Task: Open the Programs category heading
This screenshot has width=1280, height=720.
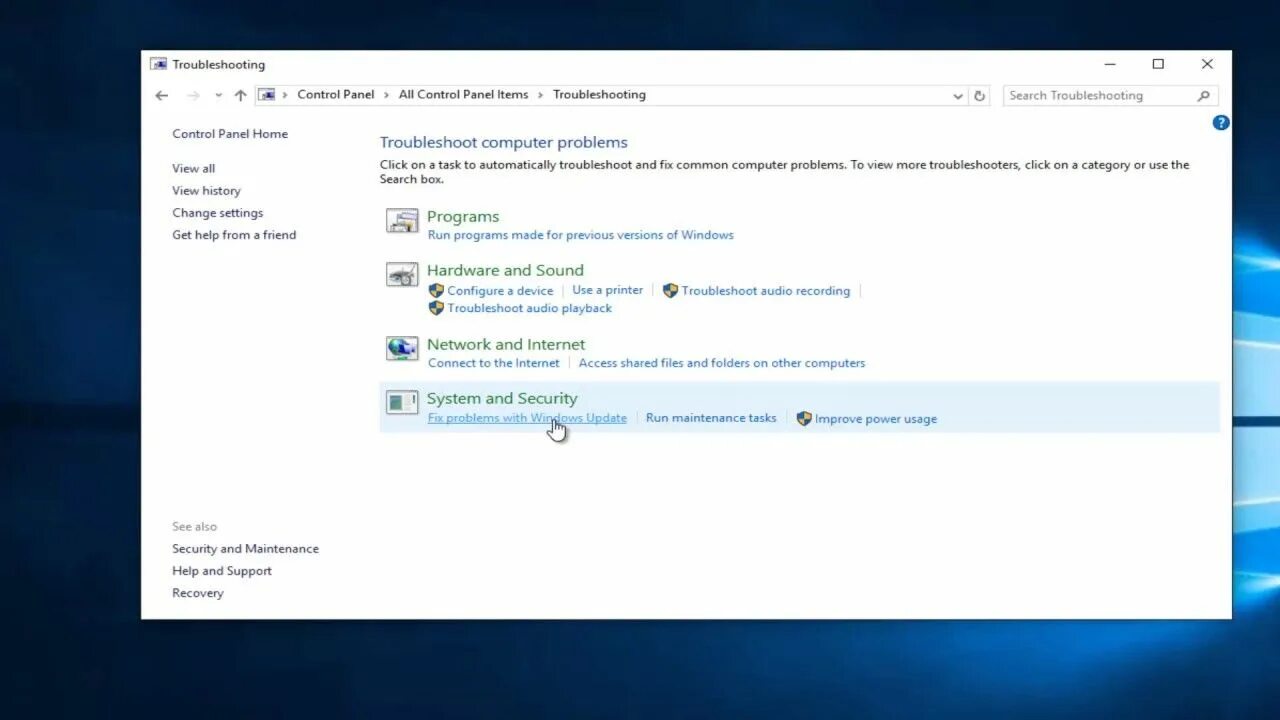Action: point(463,216)
